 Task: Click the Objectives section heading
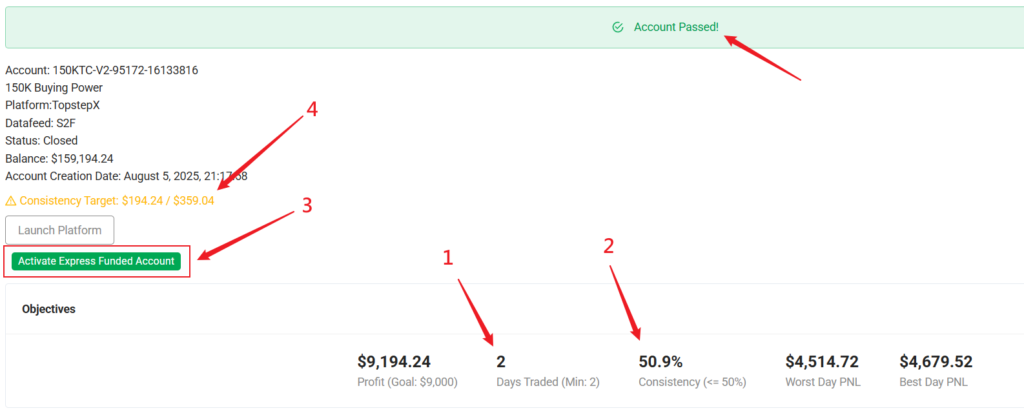49,309
